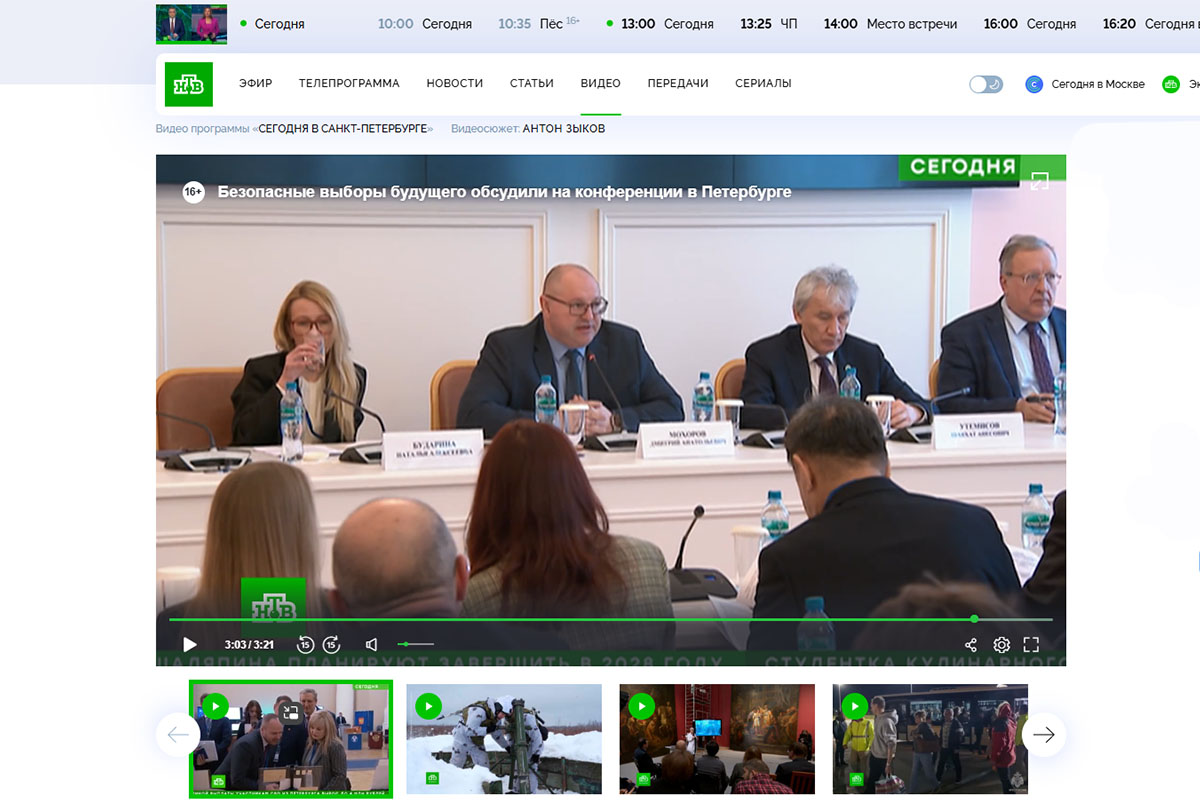
Task: Show next video thumbnails with right arrow
Action: [1043, 735]
